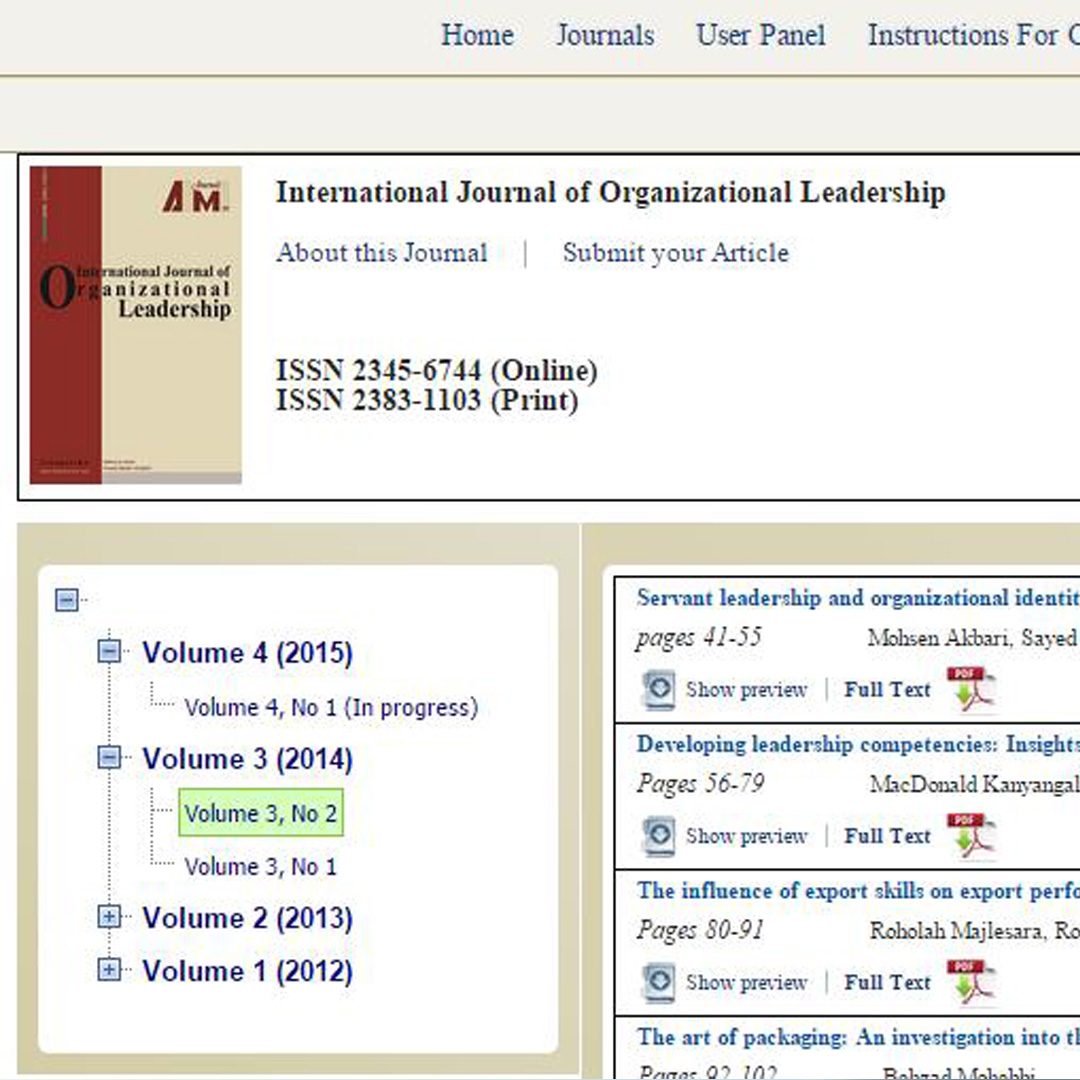
Task: Select Volume 4 (2015) in the tree
Action: (x=247, y=652)
